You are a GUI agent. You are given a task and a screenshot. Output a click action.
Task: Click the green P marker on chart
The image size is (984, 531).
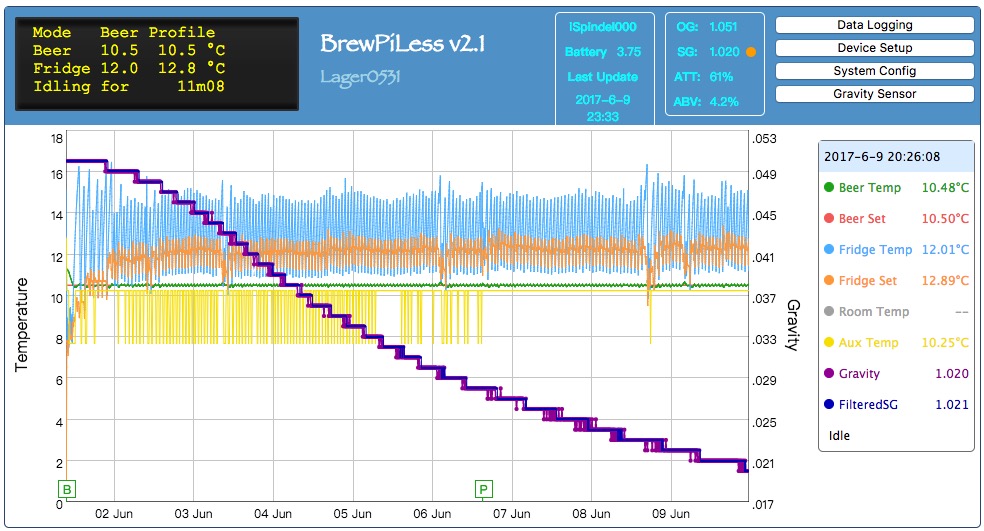pos(483,489)
